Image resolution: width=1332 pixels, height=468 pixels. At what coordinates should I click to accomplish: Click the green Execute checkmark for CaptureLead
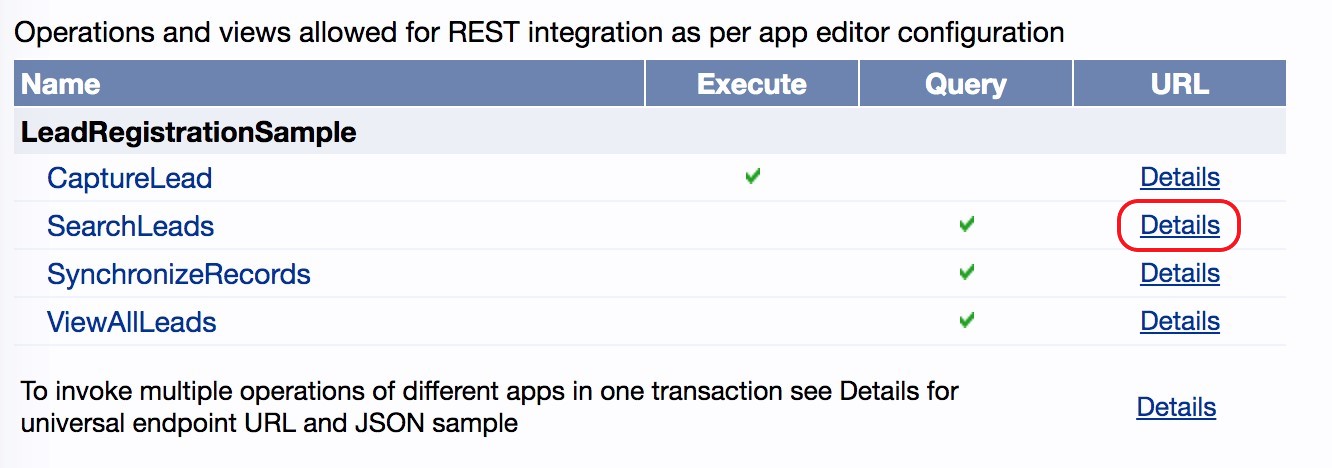pos(753,177)
